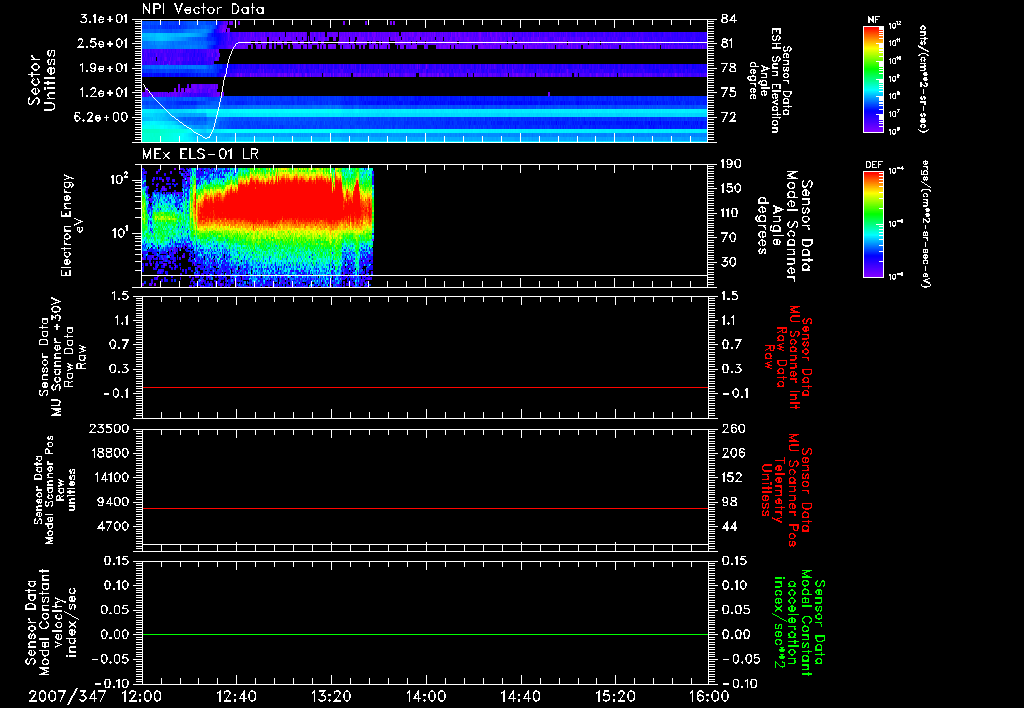
Task: Click the '23500' scanner position tick
Action: pos(109,428)
